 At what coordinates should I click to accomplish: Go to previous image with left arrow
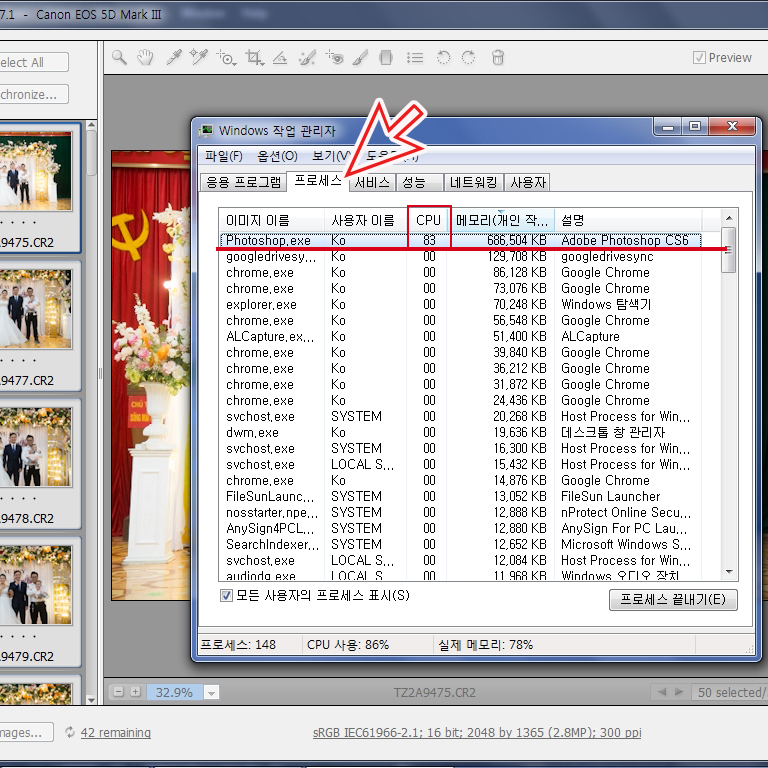[x=662, y=692]
